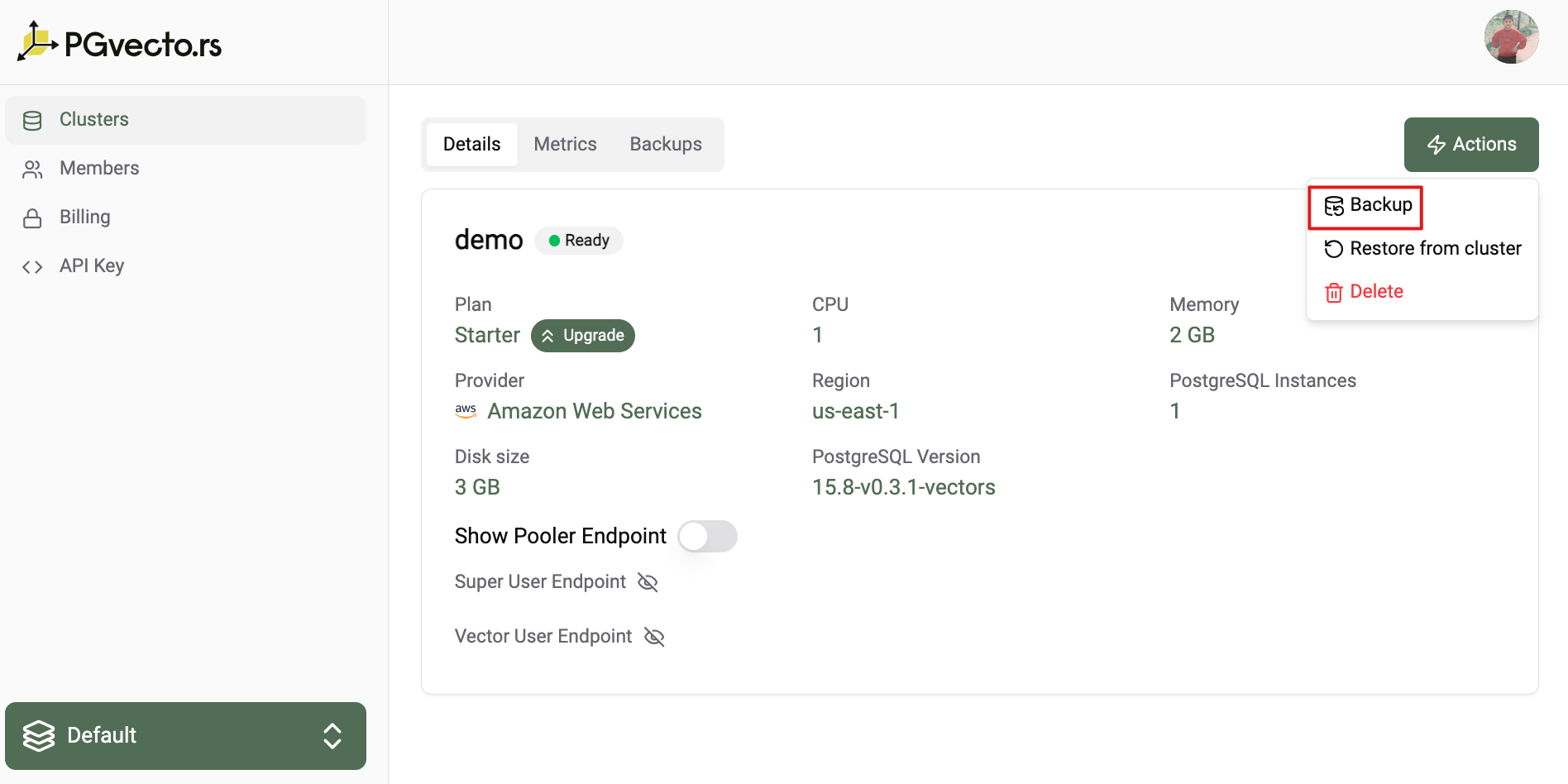1568x784 pixels.
Task: Click the PGvecto.rs logo icon
Action: pos(37,42)
